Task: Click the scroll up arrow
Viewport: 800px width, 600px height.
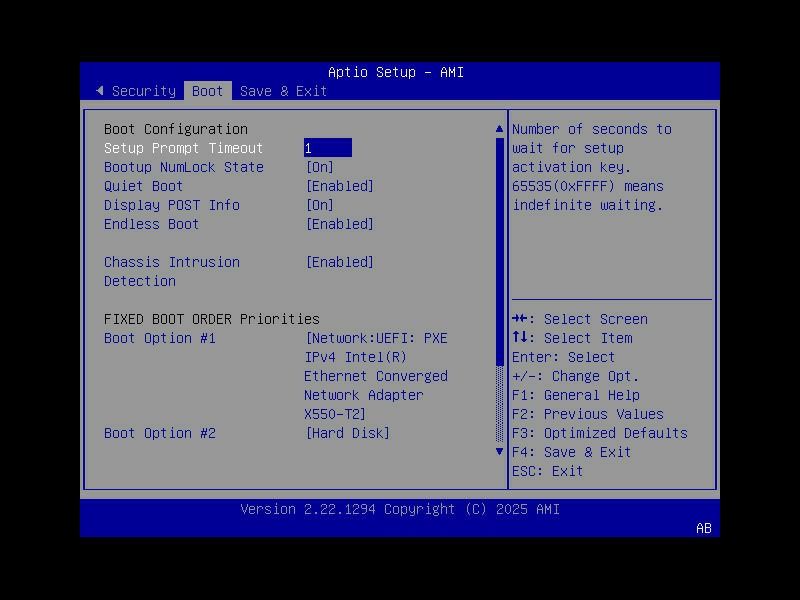Action: tap(499, 128)
